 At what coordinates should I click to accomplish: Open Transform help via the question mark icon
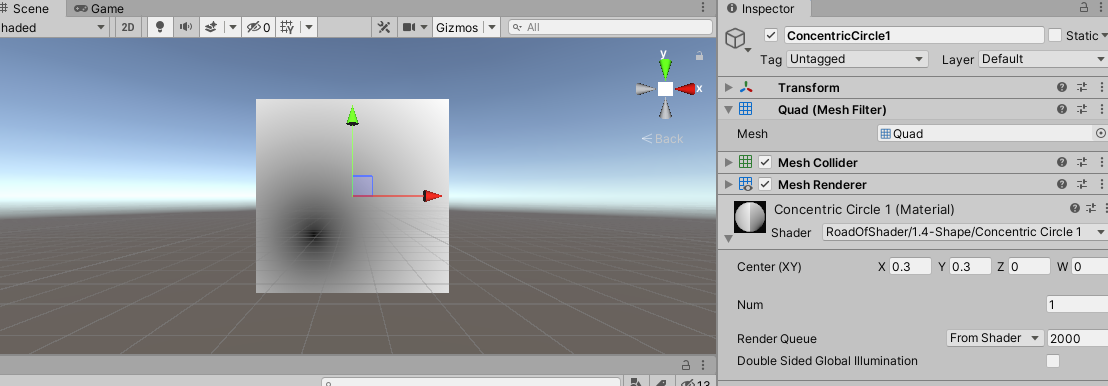[x=1061, y=88]
